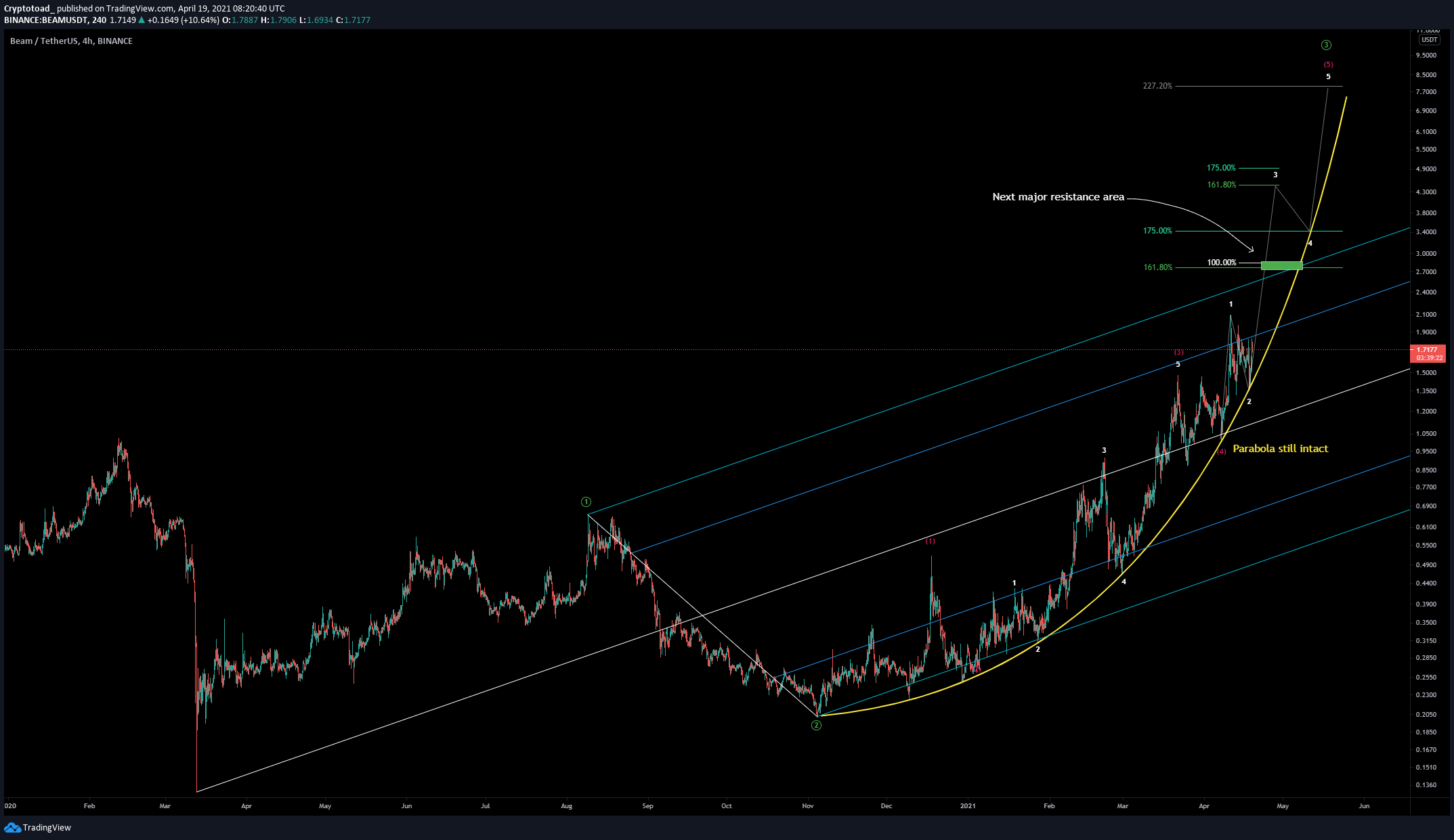Click the red (5) wave label
Viewport: 1454px width, 840px height.
[x=1328, y=65]
